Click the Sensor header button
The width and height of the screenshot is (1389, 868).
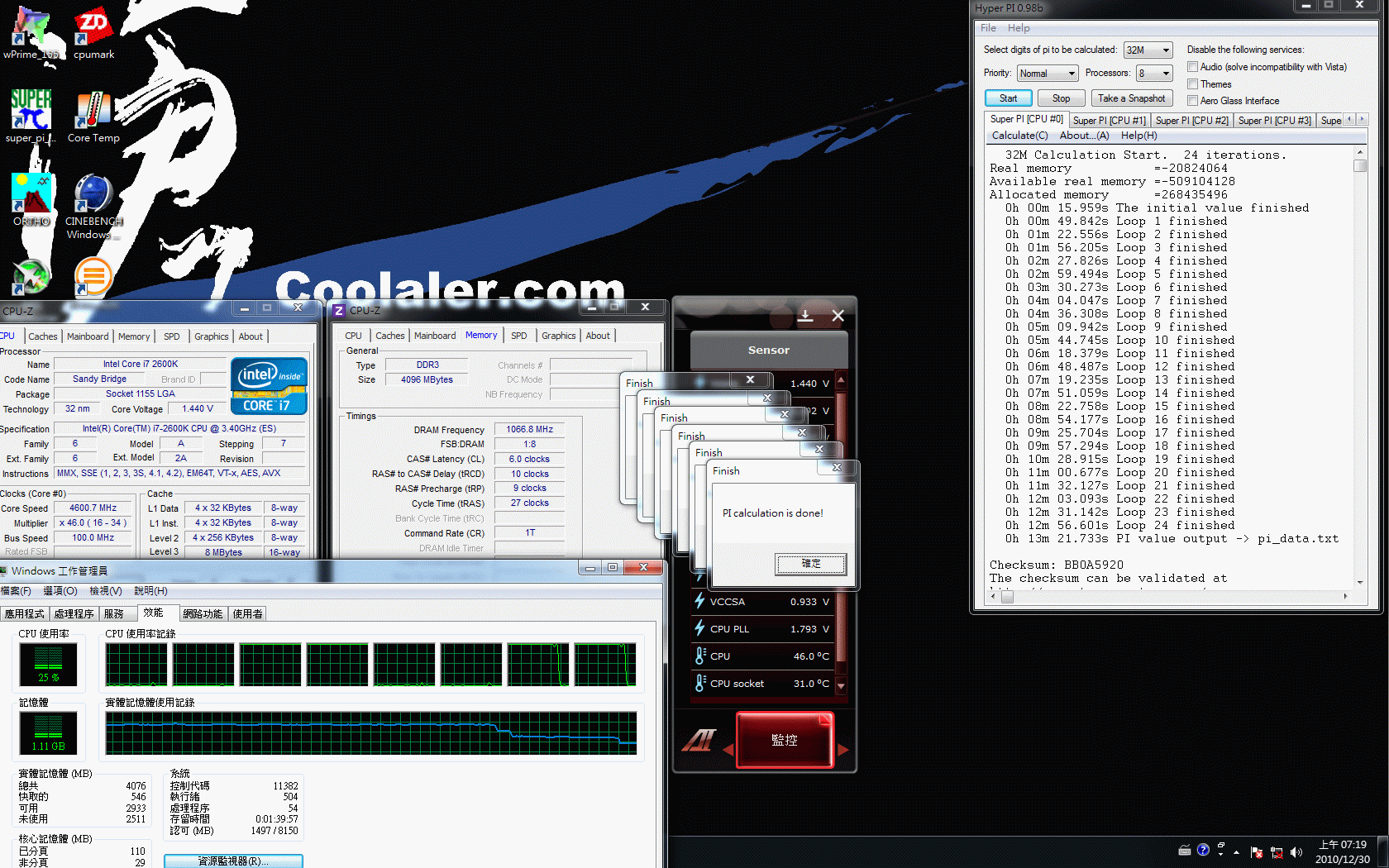[x=769, y=350]
